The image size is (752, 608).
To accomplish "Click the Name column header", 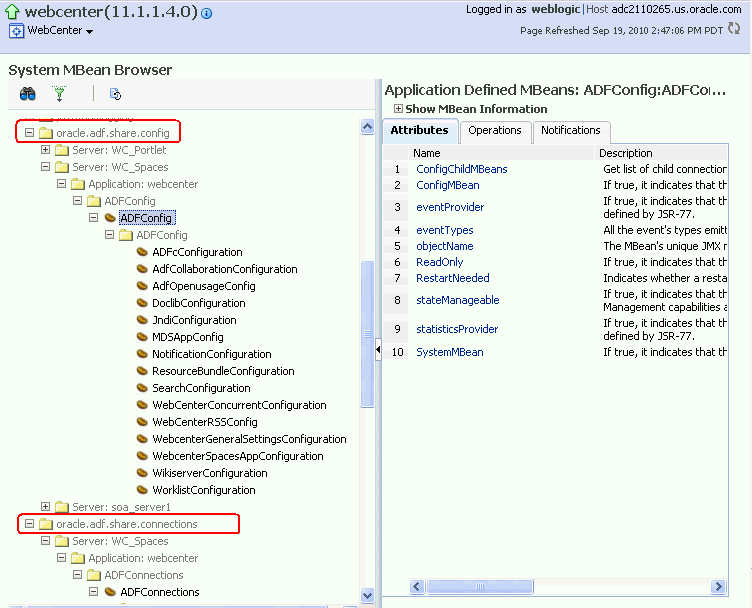I will pyautogui.click(x=501, y=153).
